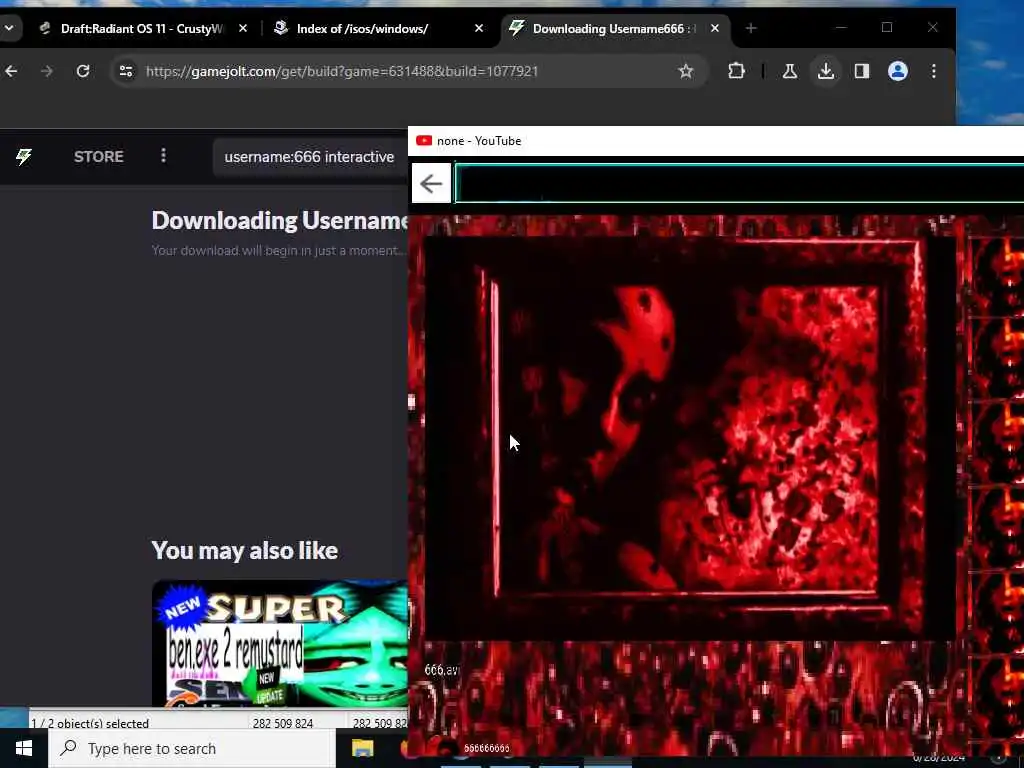Go forward in browser history
Viewport: 1024px width, 768px height.
(x=46, y=71)
